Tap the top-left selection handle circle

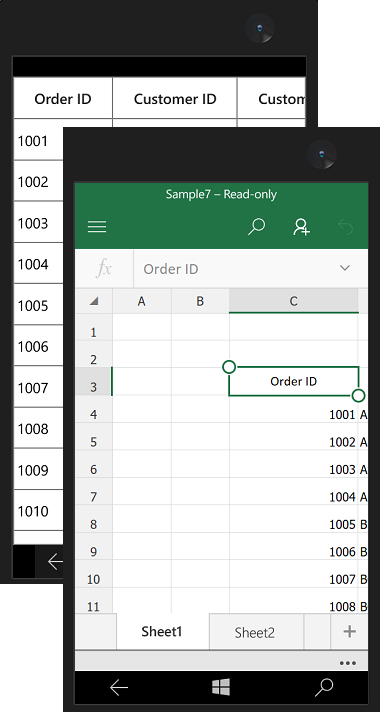pyautogui.click(x=229, y=367)
